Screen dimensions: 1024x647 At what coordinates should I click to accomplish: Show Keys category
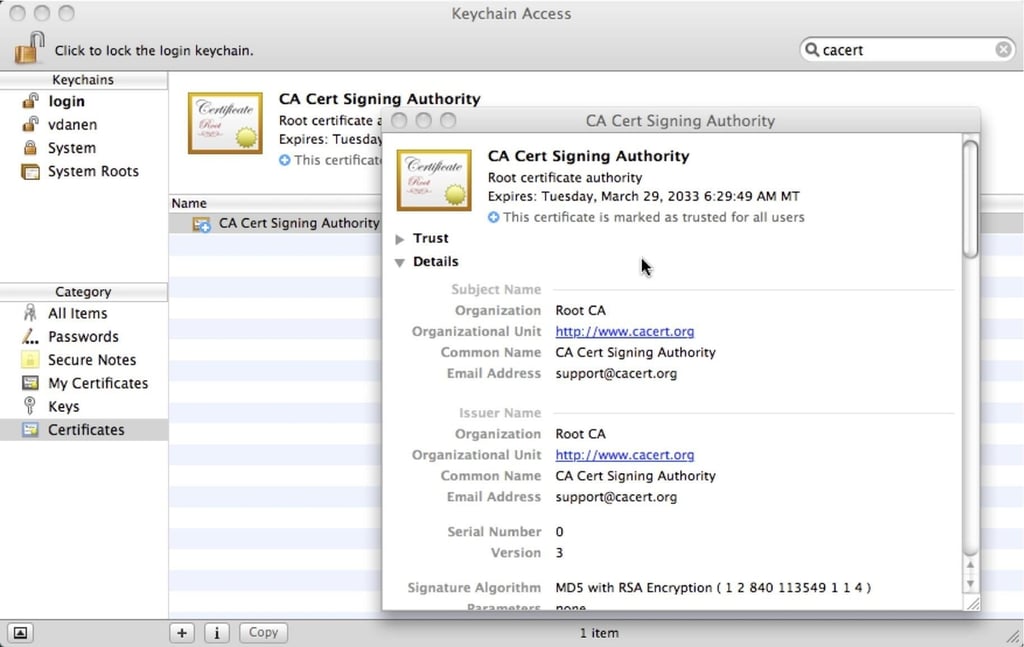coord(63,407)
